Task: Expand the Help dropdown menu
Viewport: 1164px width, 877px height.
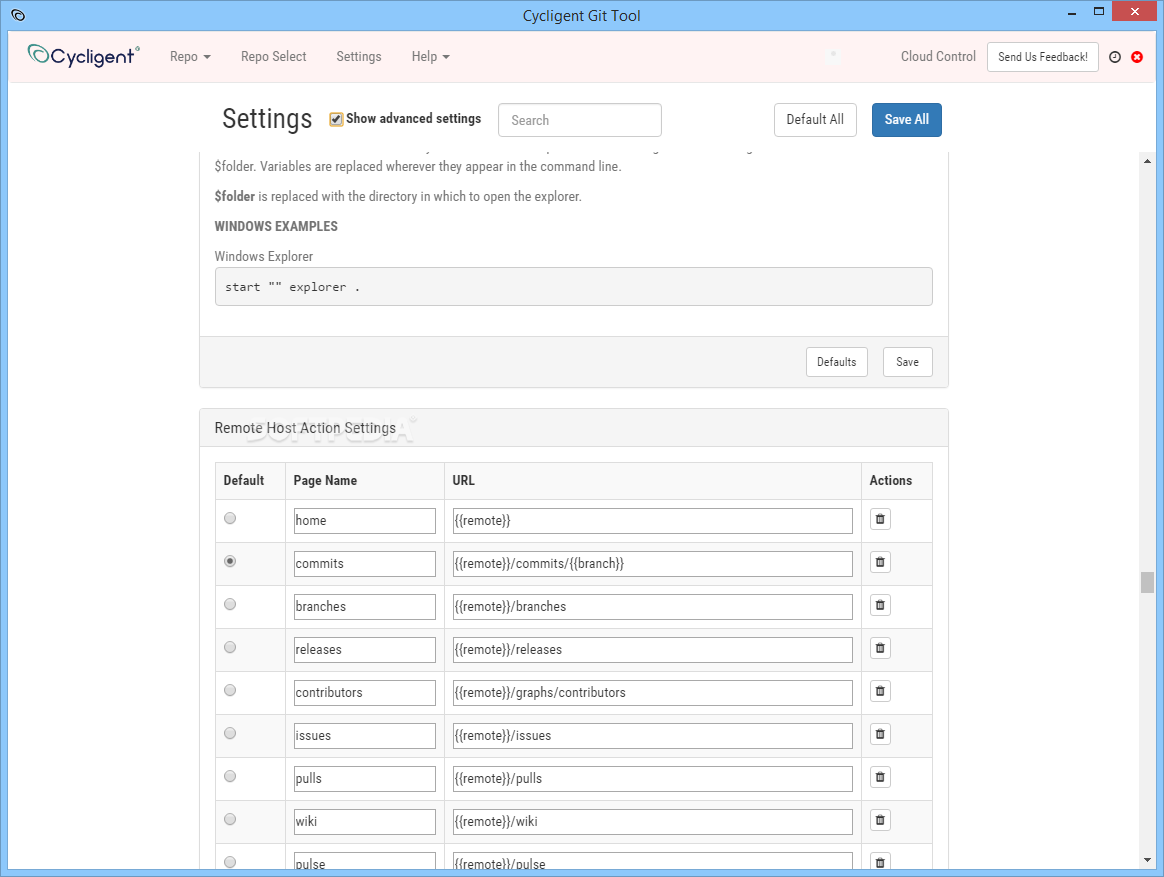Action: point(430,57)
